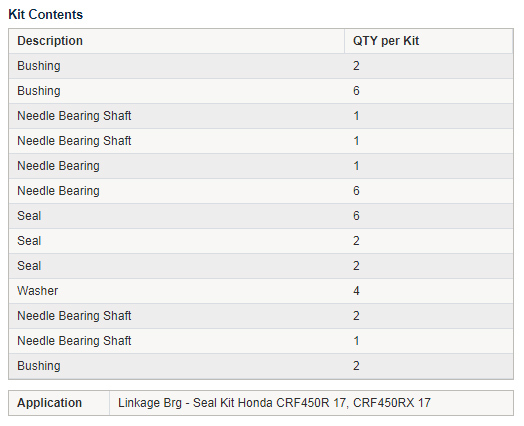Viewport: 524px width, 426px height.
Task: Click the first Bushing row with quantity 2
Action: pos(261,66)
